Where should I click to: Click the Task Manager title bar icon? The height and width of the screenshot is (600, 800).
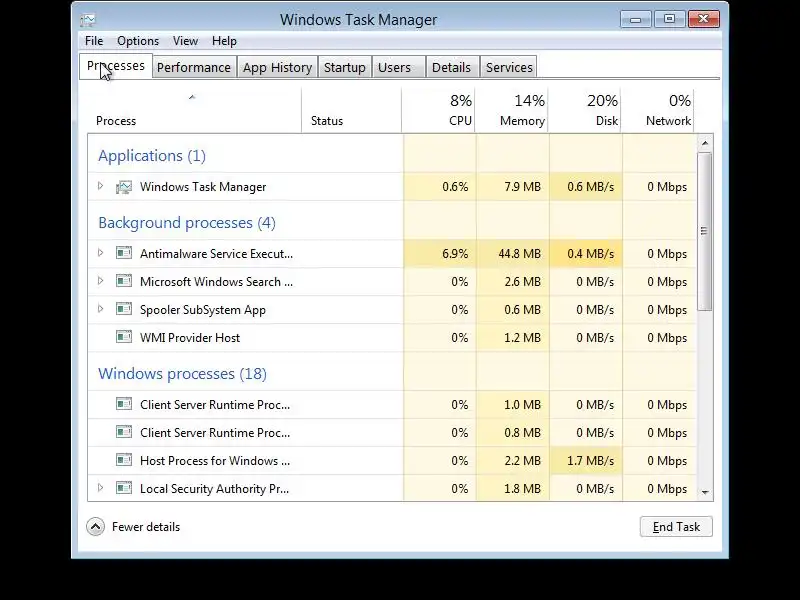88,20
